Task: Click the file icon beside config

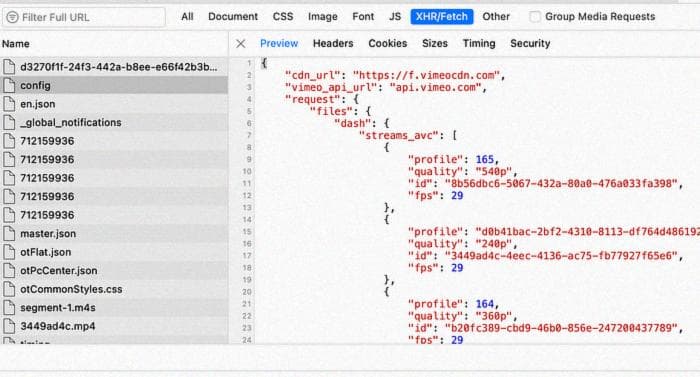Action: coord(9,85)
